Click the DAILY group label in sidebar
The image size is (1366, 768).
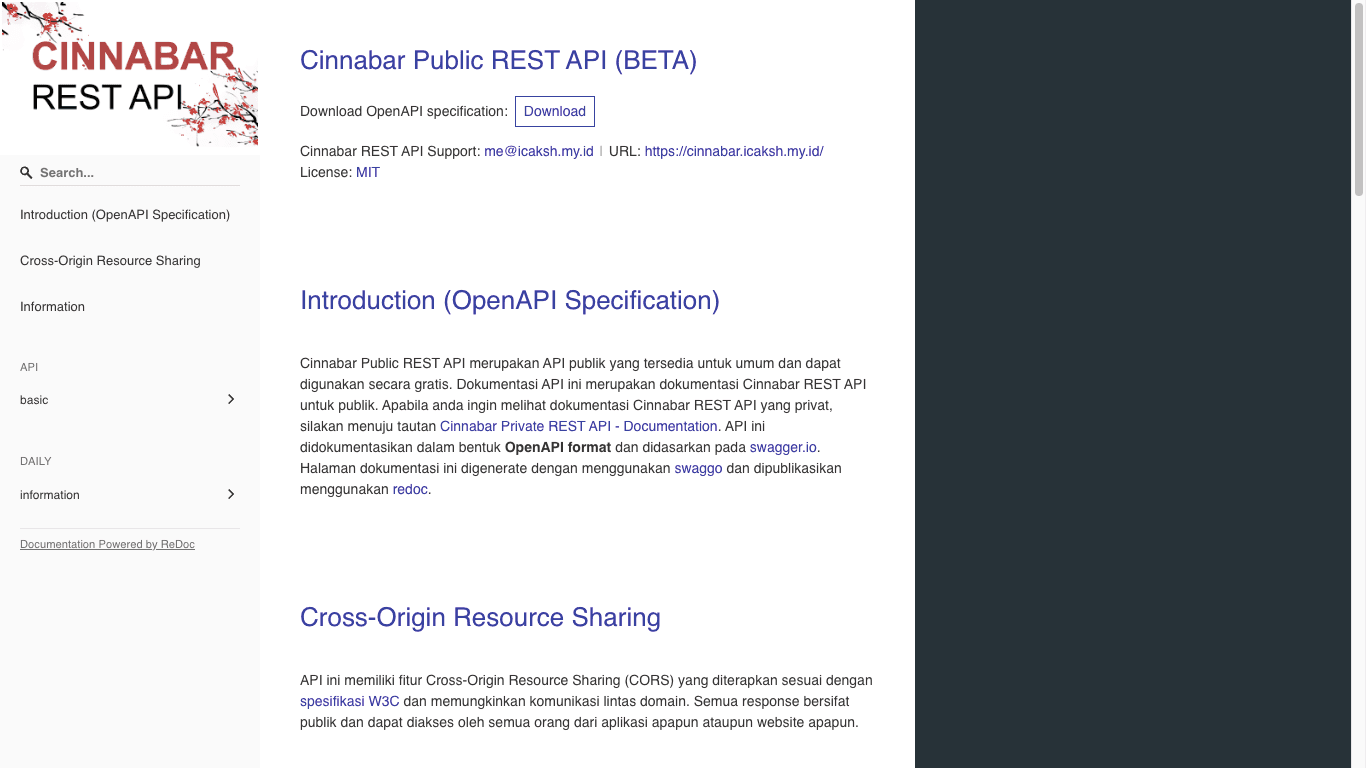click(36, 461)
